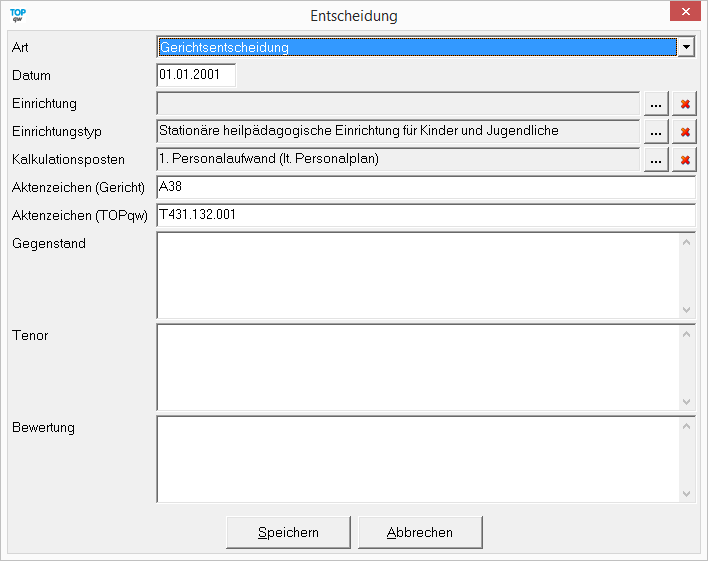This screenshot has height=561, width=708.
Task: Click the Aktenzeichen (TOPqw) field
Action: pos(425,215)
